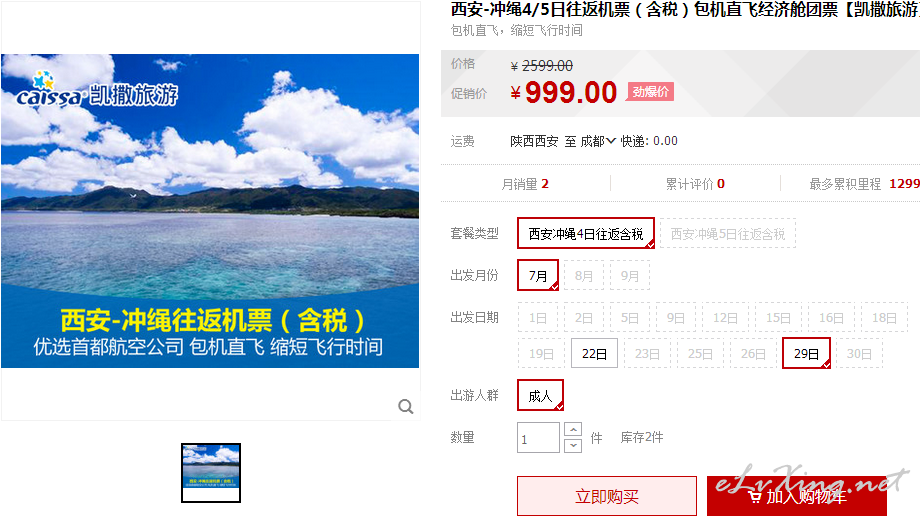Screen dimensions: 920x516
Task: Select traveler type 成人
Action: (x=540, y=395)
